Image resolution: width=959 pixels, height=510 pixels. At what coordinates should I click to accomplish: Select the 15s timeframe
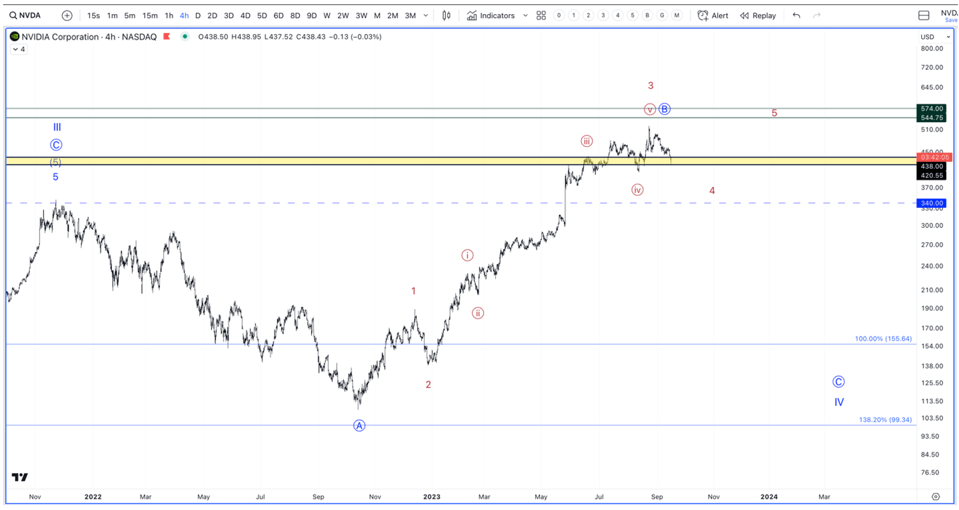click(x=93, y=15)
